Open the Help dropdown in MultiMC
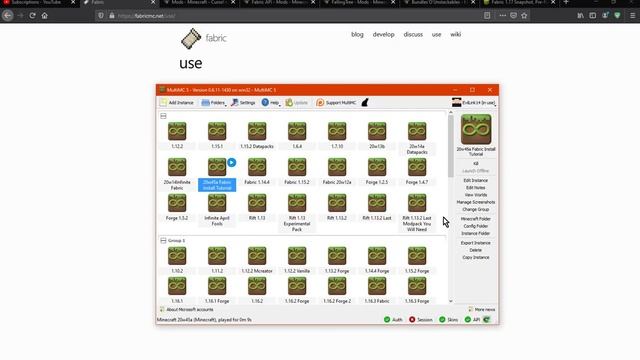The image size is (640, 360). [270, 102]
